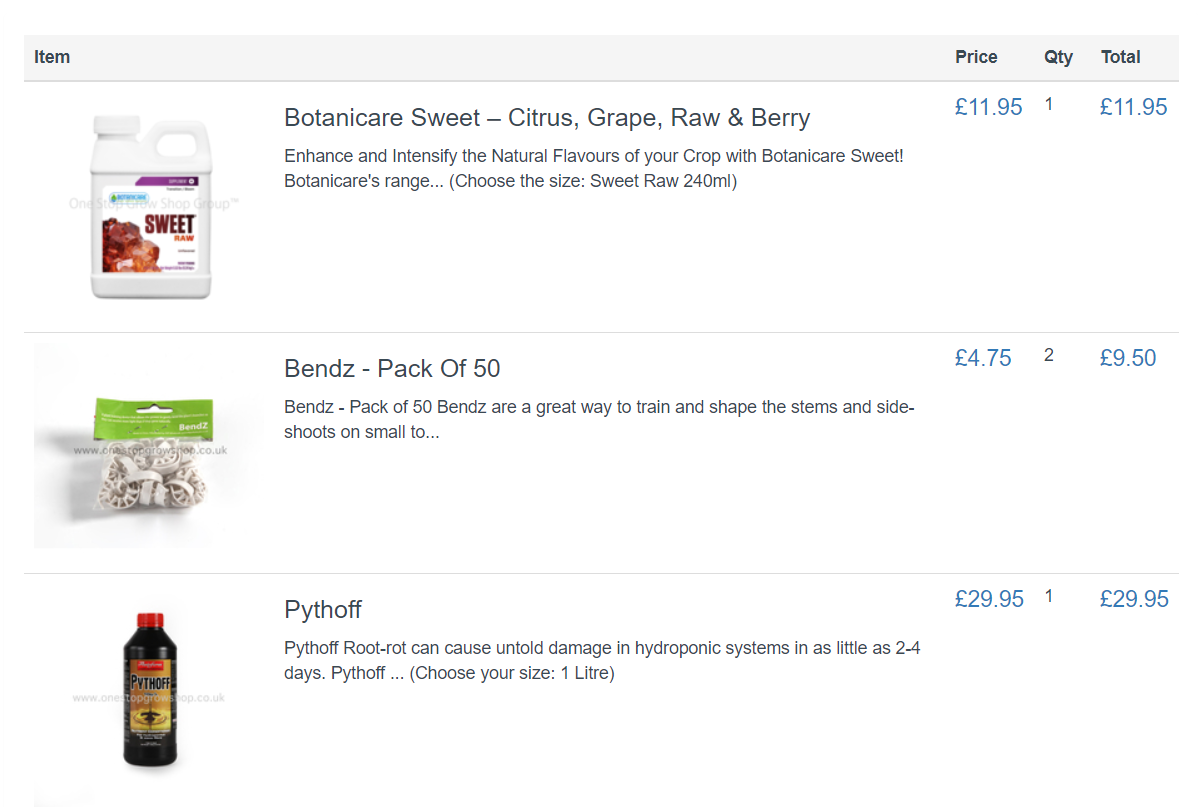
Task: Click the Botanicare Sweet description text
Action: point(593,169)
